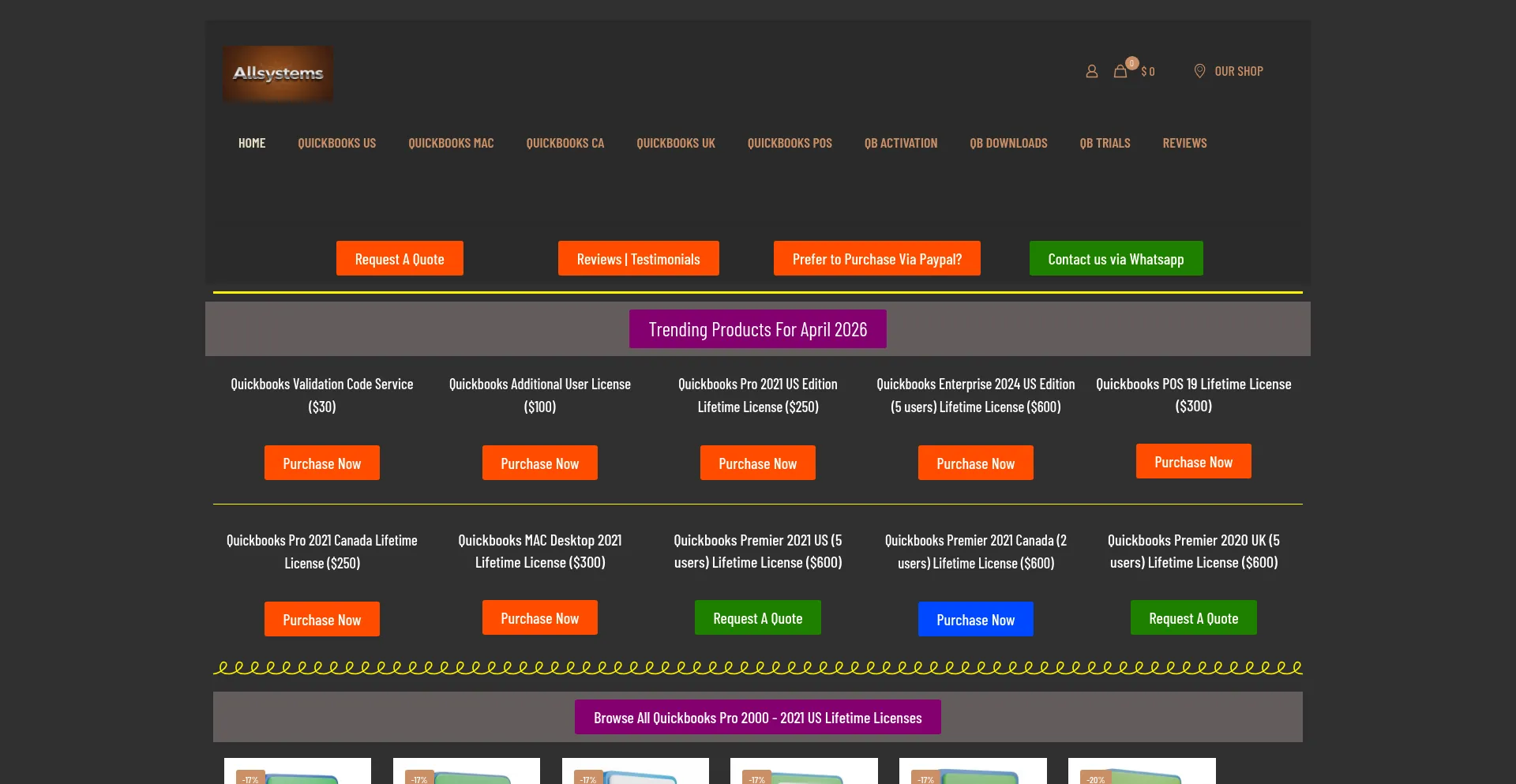Open the QUICKBOOKS CA menu
Screen dimensions: 1516x784
(x=565, y=143)
